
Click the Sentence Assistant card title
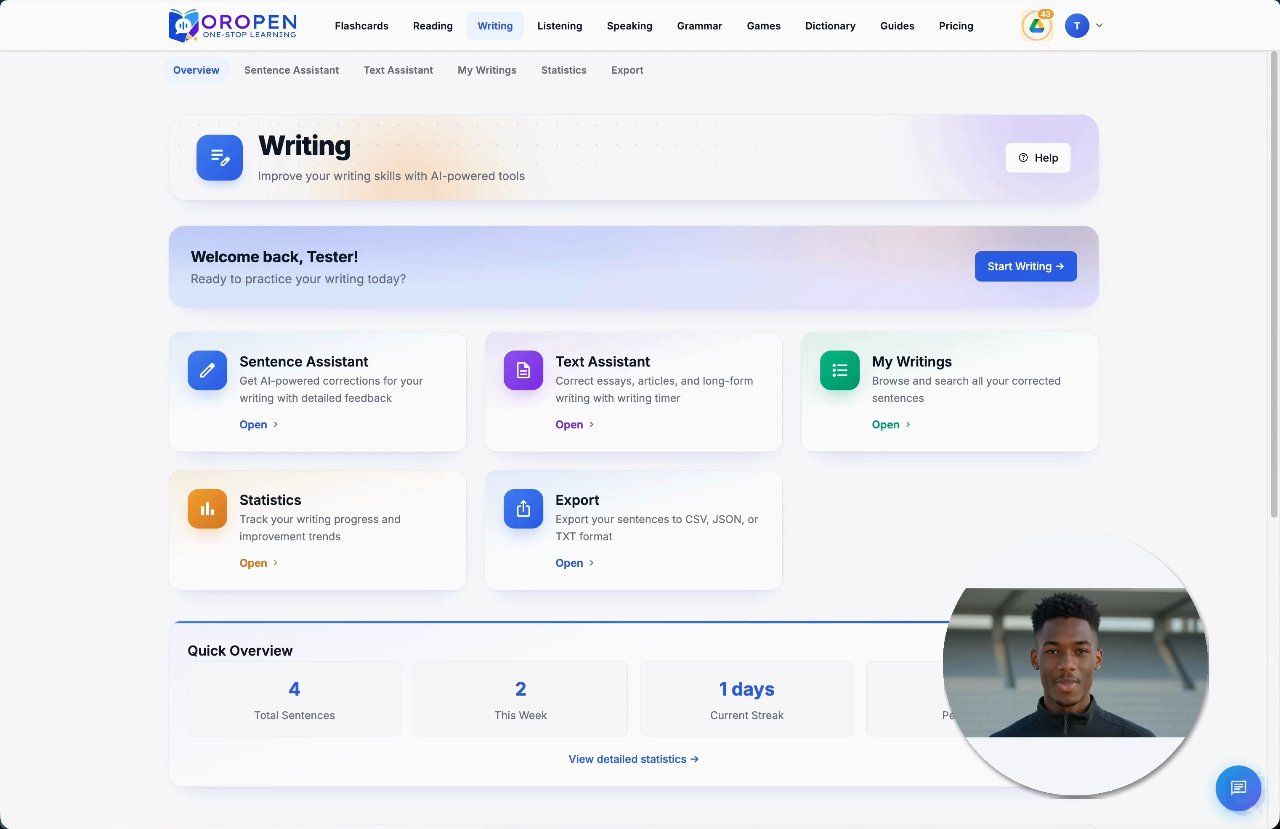304,362
